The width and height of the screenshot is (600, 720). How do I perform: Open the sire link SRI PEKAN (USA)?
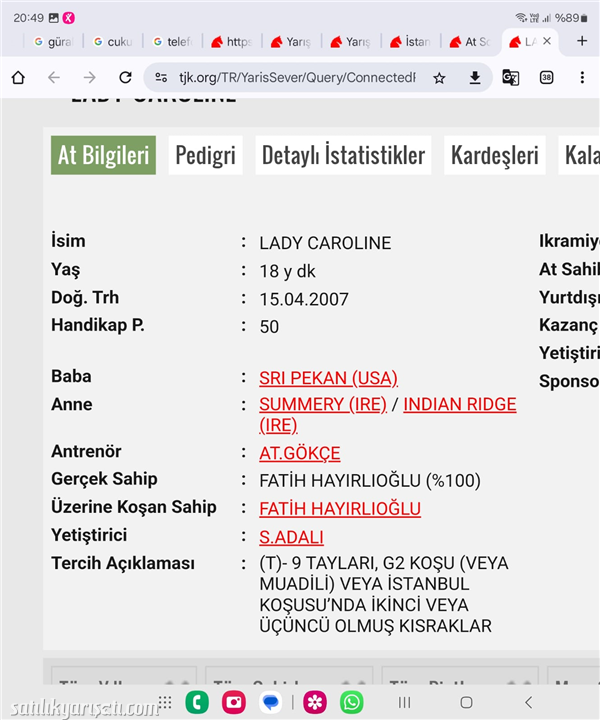click(x=328, y=378)
